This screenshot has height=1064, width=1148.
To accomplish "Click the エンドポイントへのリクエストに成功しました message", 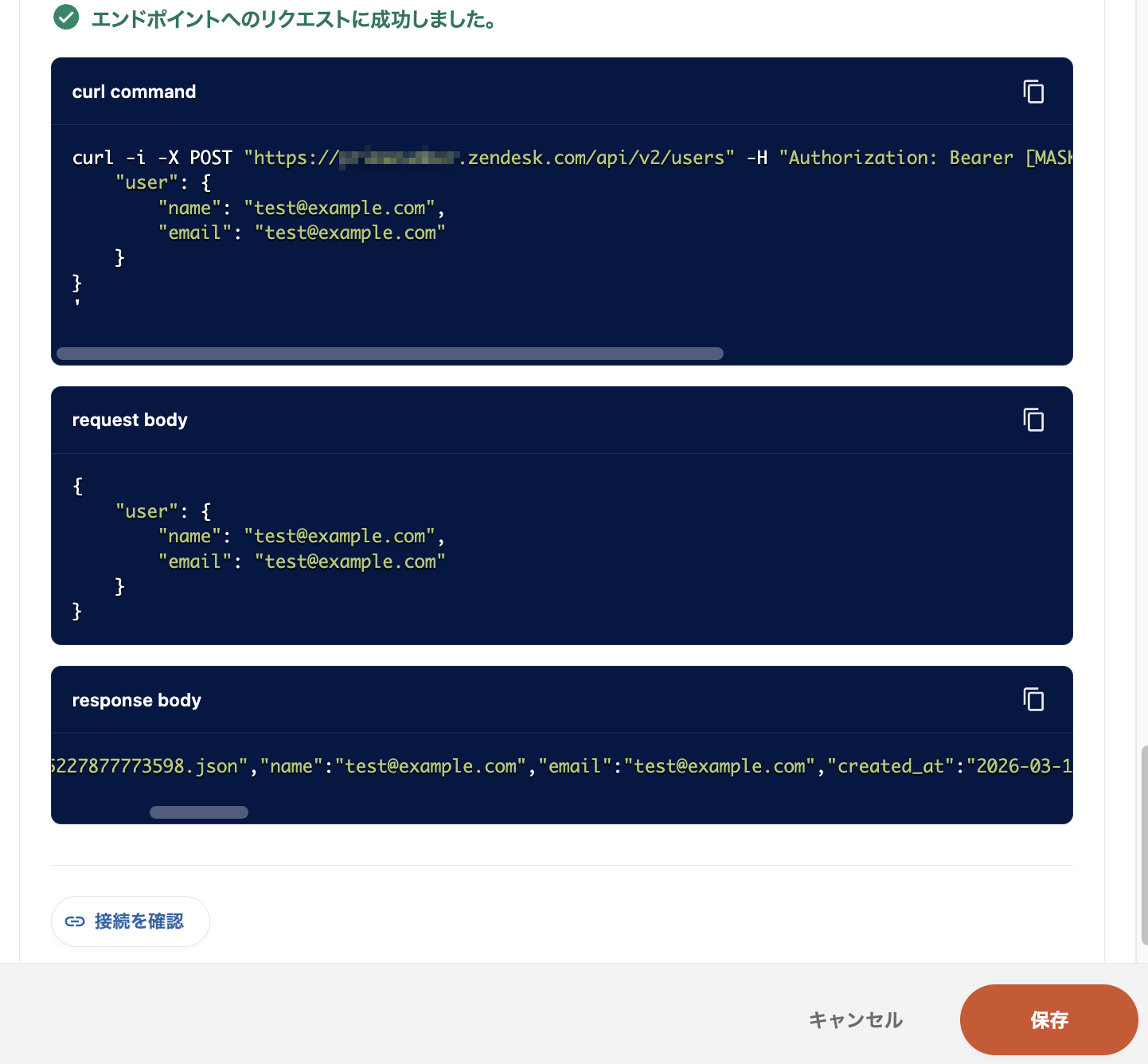I will pyautogui.click(x=295, y=19).
